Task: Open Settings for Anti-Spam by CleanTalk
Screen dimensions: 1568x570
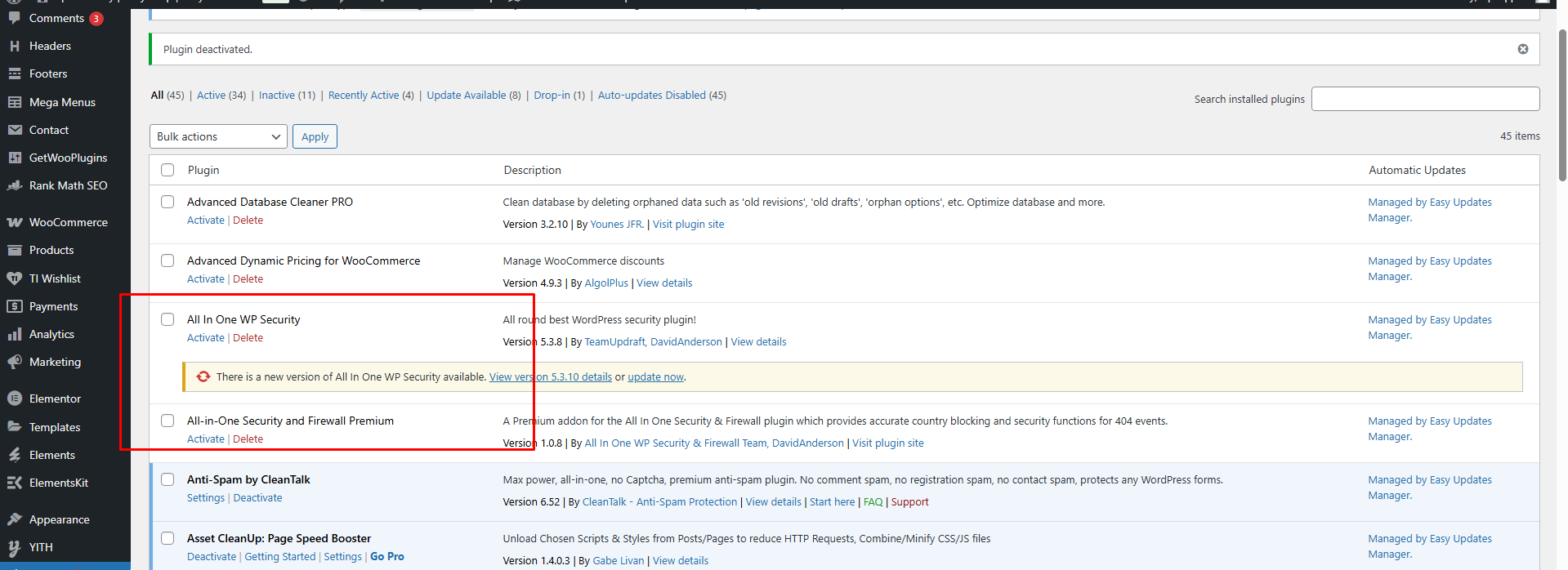Action: (x=206, y=498)
